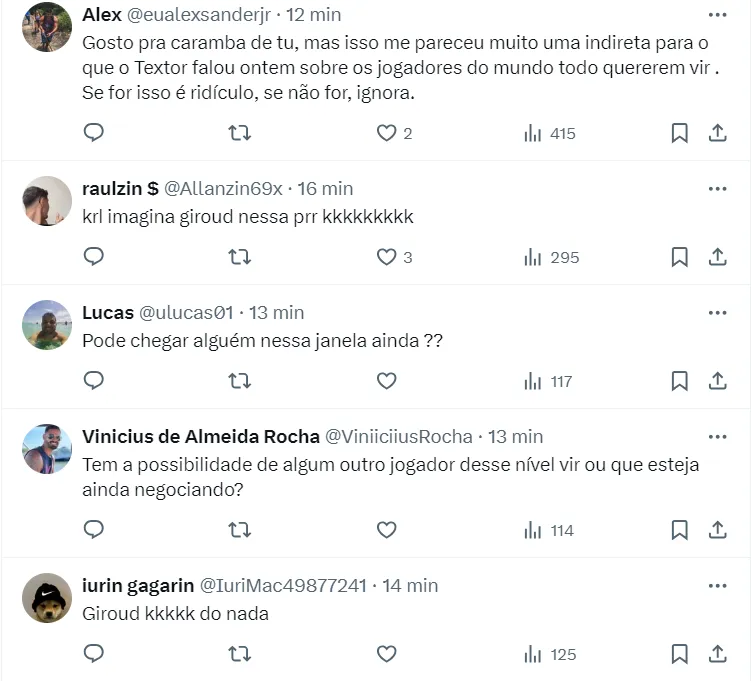Open the 16 min timestamp on raulzin's tweet
The height and width of the screenshot is (681, 751).
[x=325, y=189]
